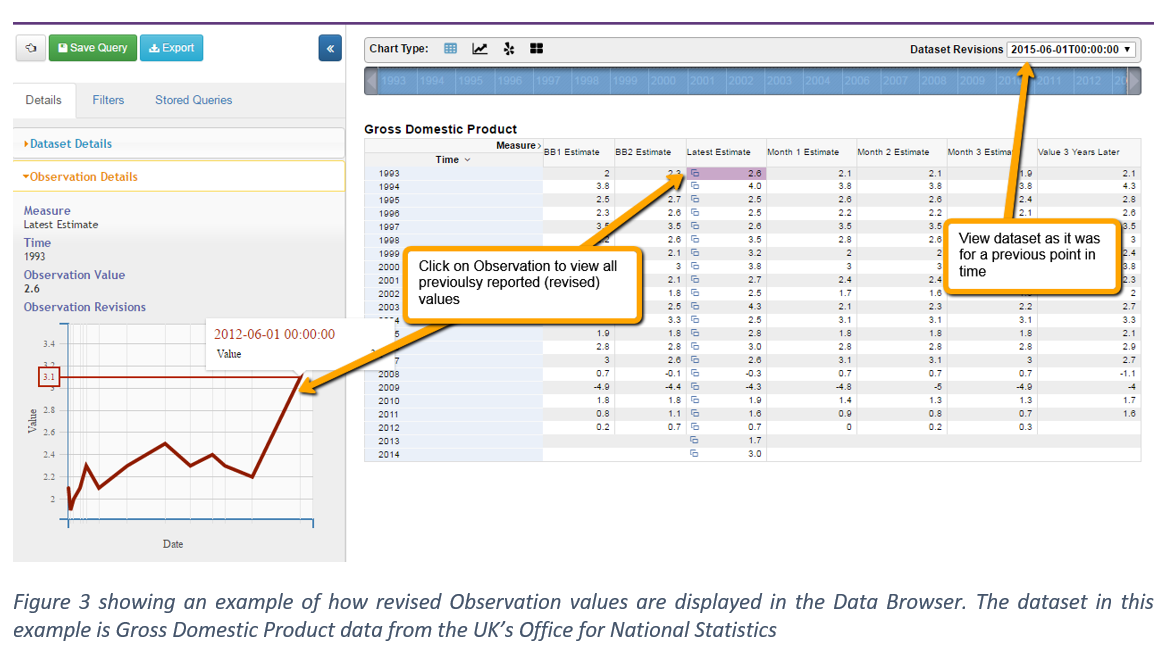Collapse the Observation Details section
The width and height of the screenshot is (1170, 650).
[84, 177]
